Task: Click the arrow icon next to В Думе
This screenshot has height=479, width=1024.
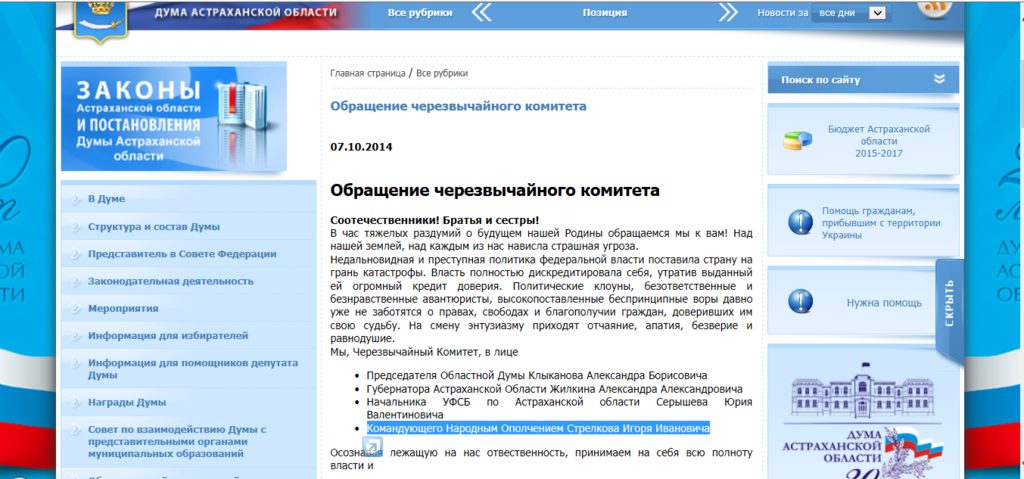Action: point(76,199)
